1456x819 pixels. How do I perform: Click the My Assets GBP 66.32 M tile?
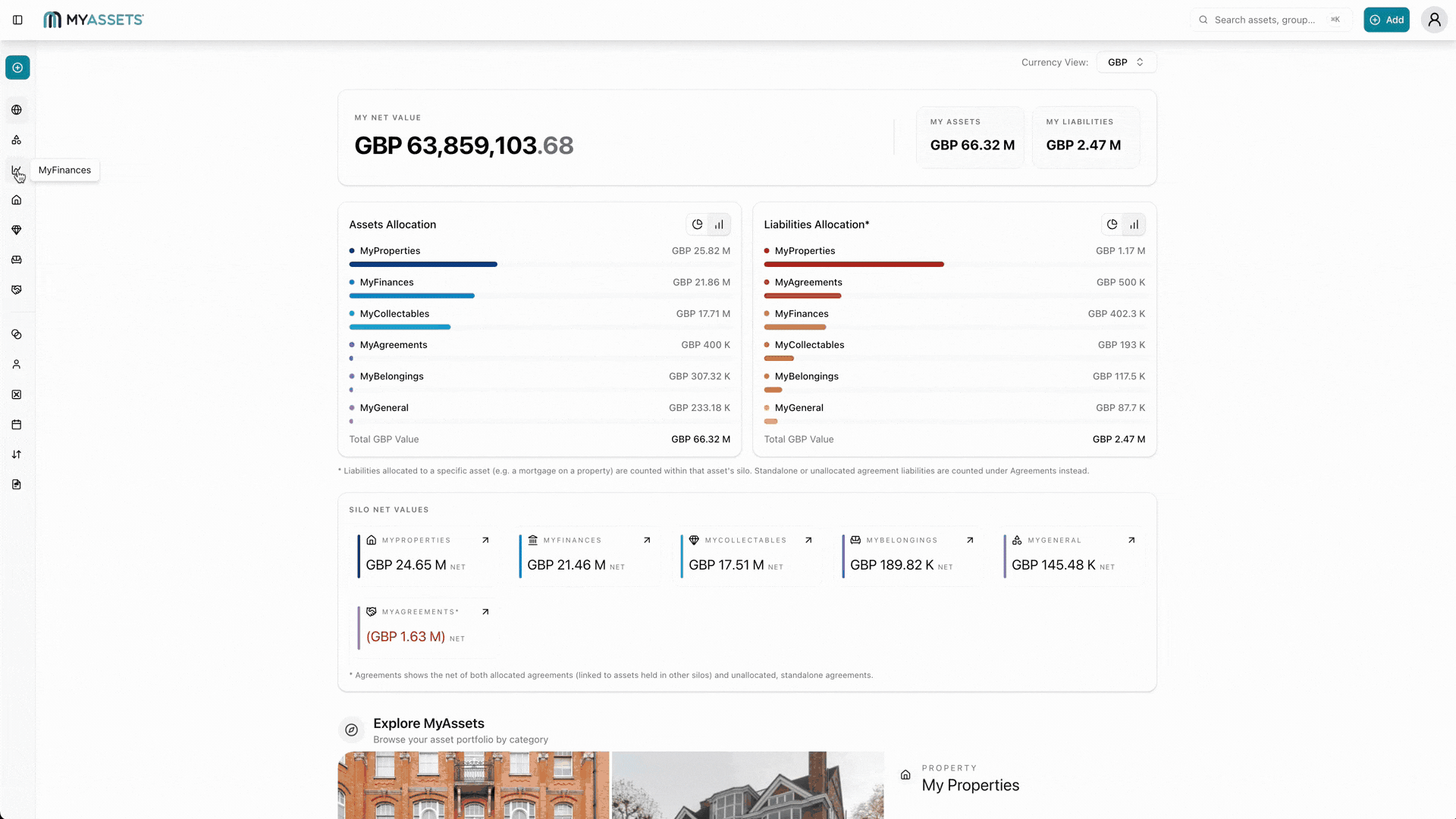pos(970,137)
